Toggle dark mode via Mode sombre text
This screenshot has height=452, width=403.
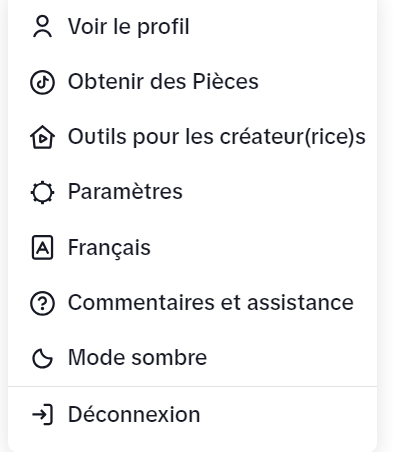click(x=137, y=357)
